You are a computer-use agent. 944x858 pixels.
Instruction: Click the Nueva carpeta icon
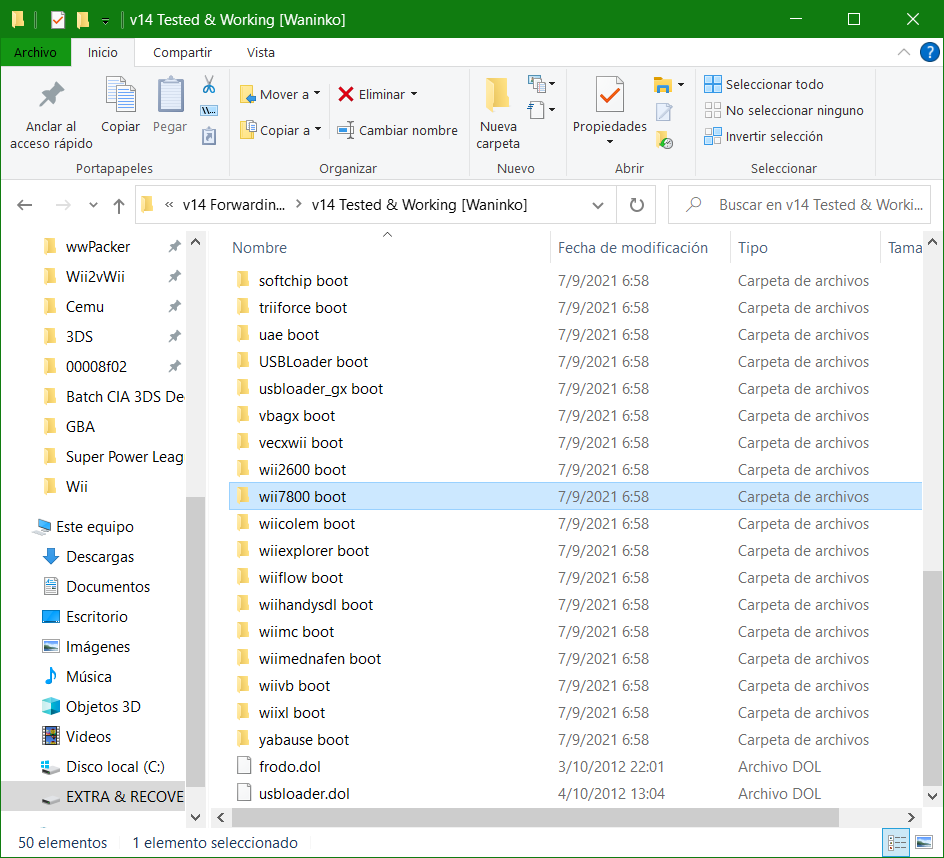[x=498, y=95]
